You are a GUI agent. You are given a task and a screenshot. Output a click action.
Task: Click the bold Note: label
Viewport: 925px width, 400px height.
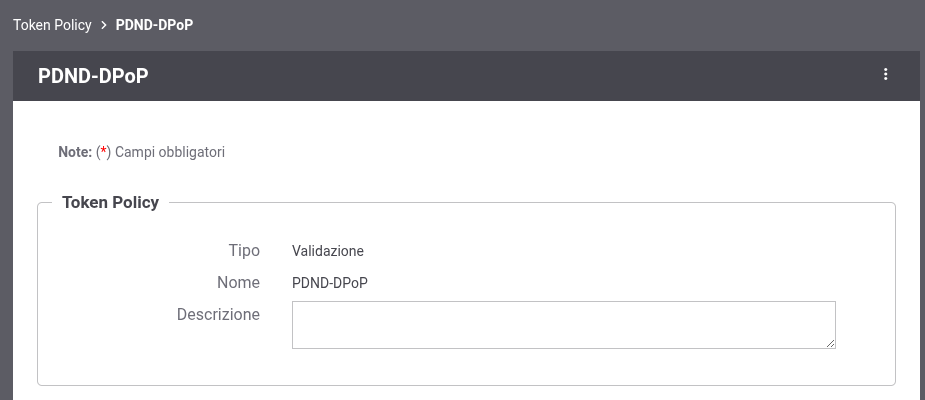click(x=75, y=152)
